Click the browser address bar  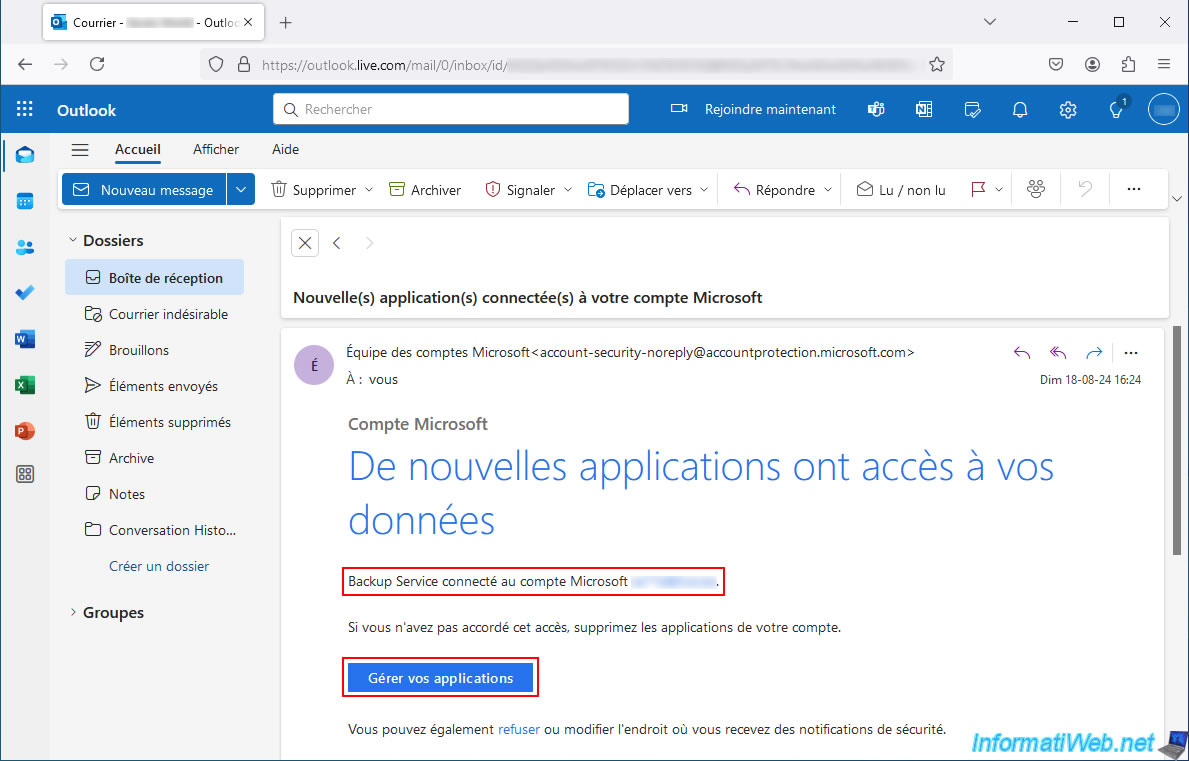(576, 64)
